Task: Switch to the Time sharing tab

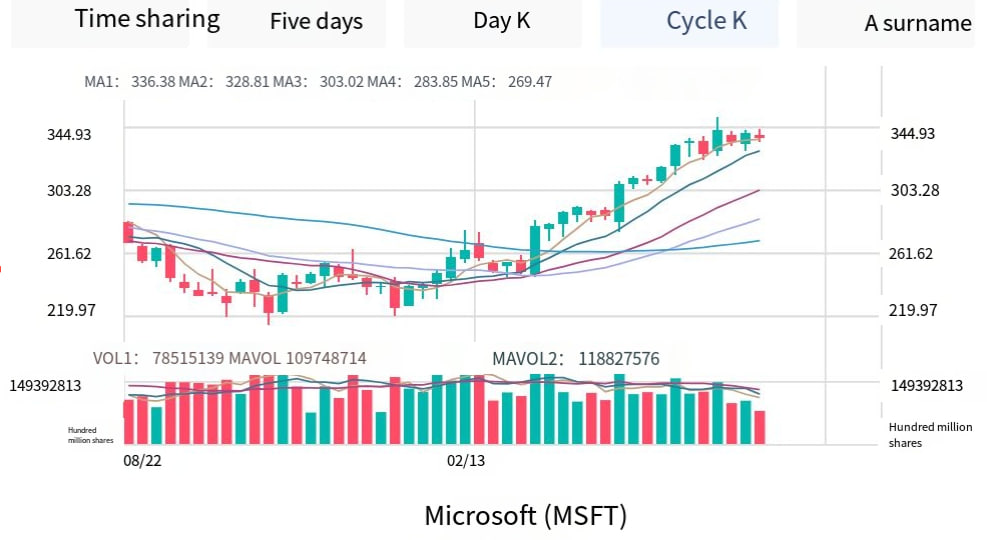Action: (x=147, y=19)
